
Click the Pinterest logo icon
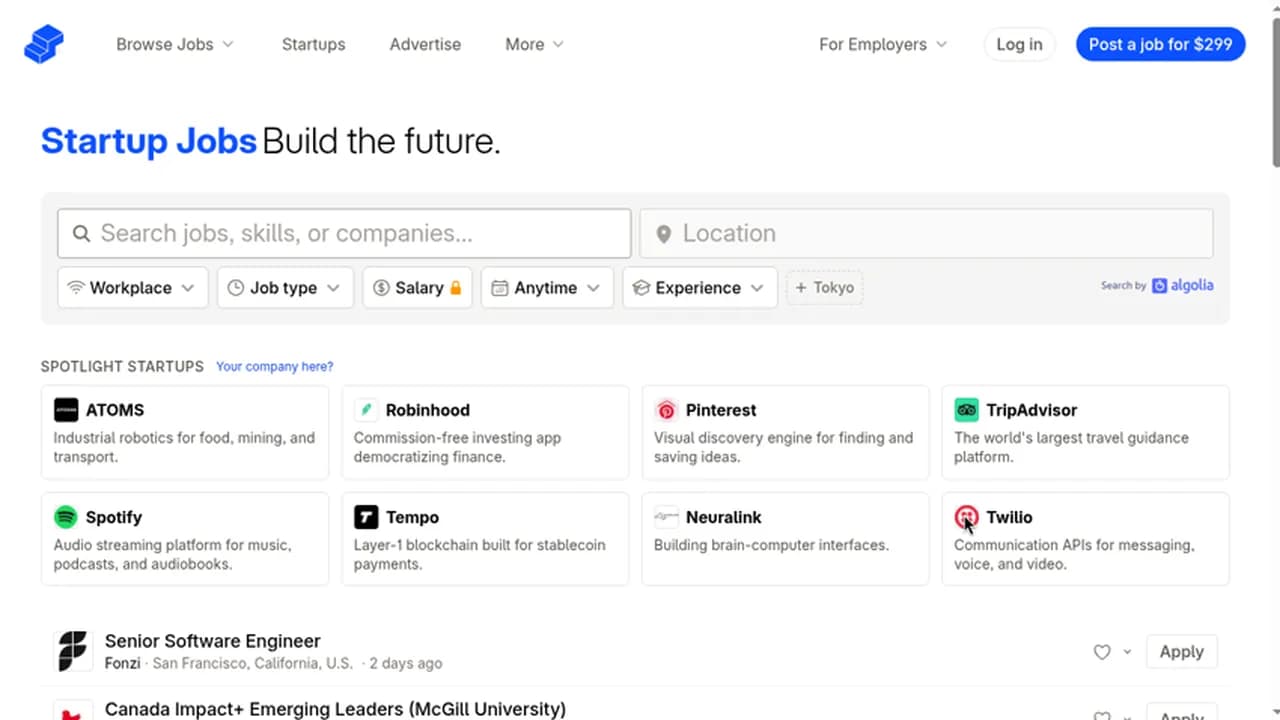point(666,410)
